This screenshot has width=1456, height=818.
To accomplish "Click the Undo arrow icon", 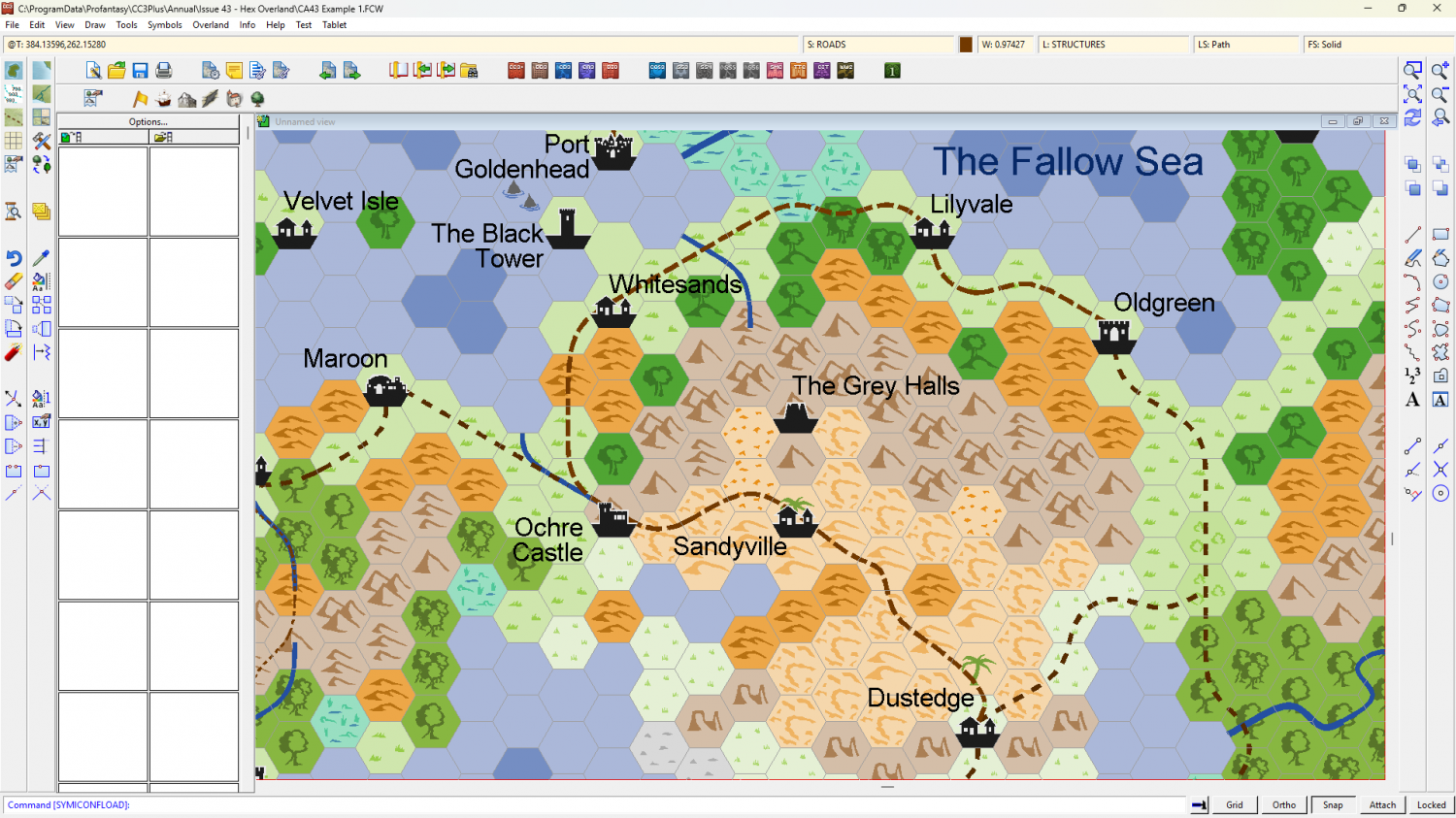I will coord(14,258).
